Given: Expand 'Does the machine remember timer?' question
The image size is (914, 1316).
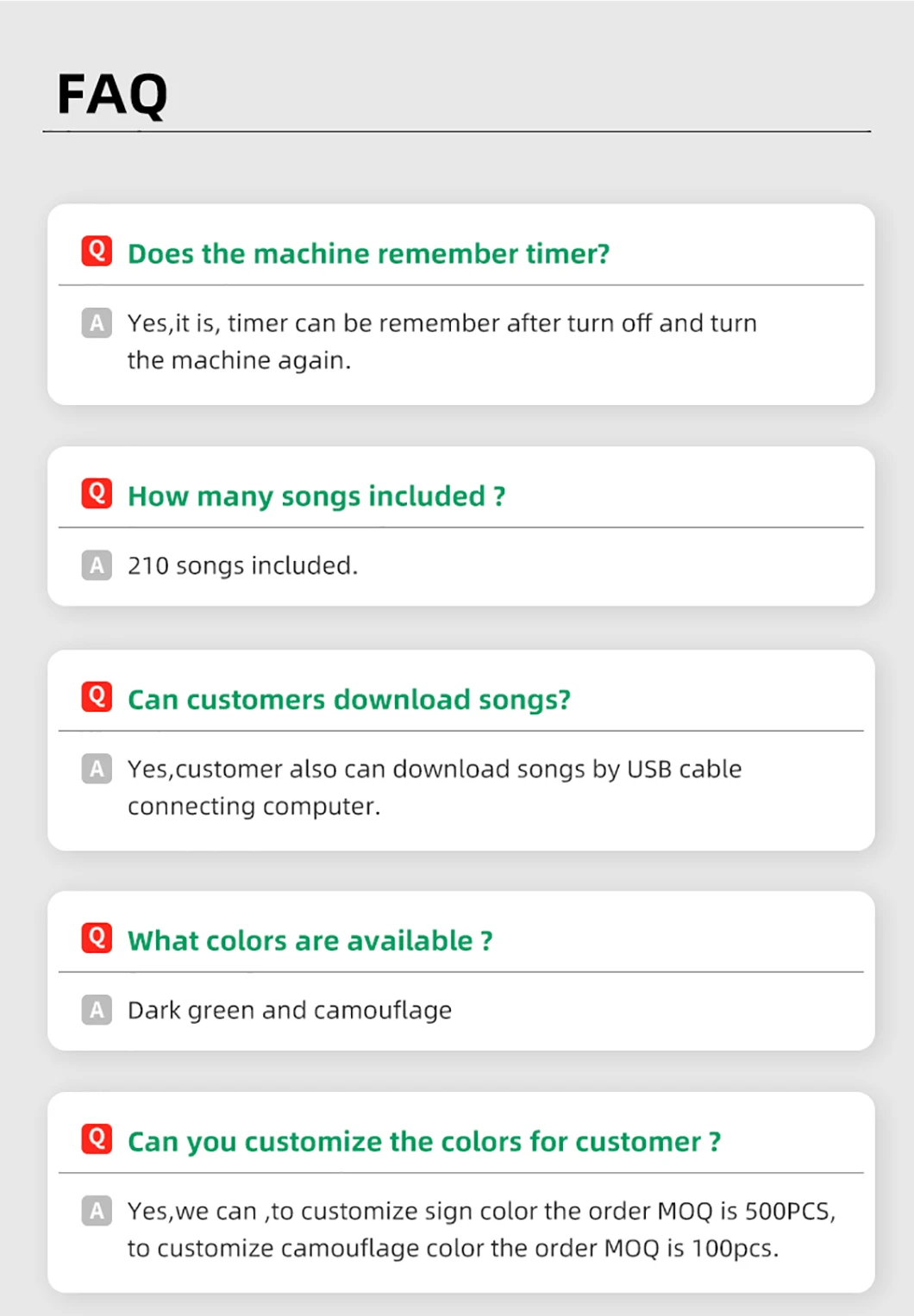Looking at the screenshot, I should 368,253.
